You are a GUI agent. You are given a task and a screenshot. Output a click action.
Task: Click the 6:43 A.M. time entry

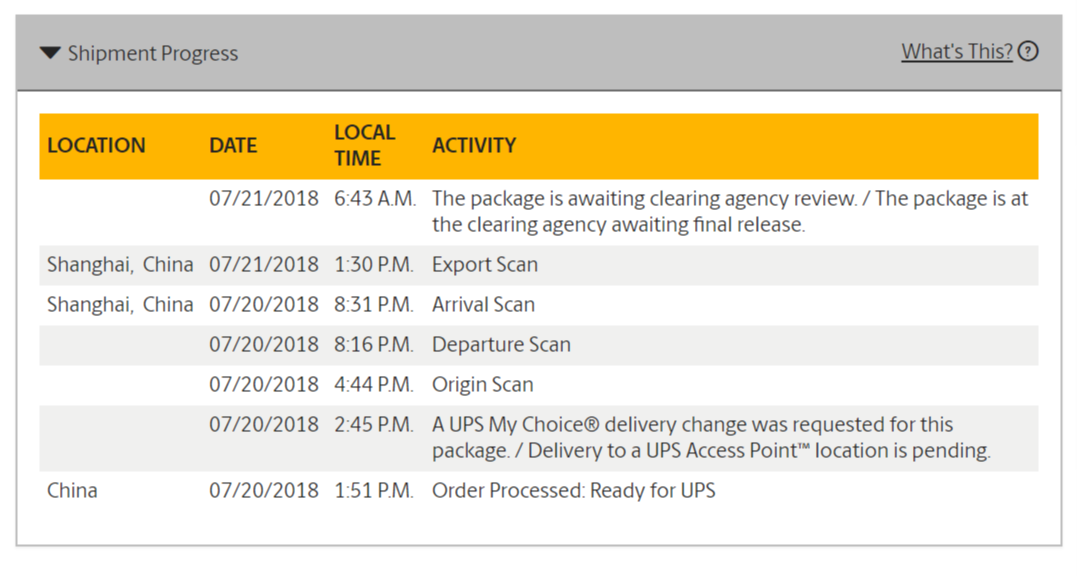point(375,199)
